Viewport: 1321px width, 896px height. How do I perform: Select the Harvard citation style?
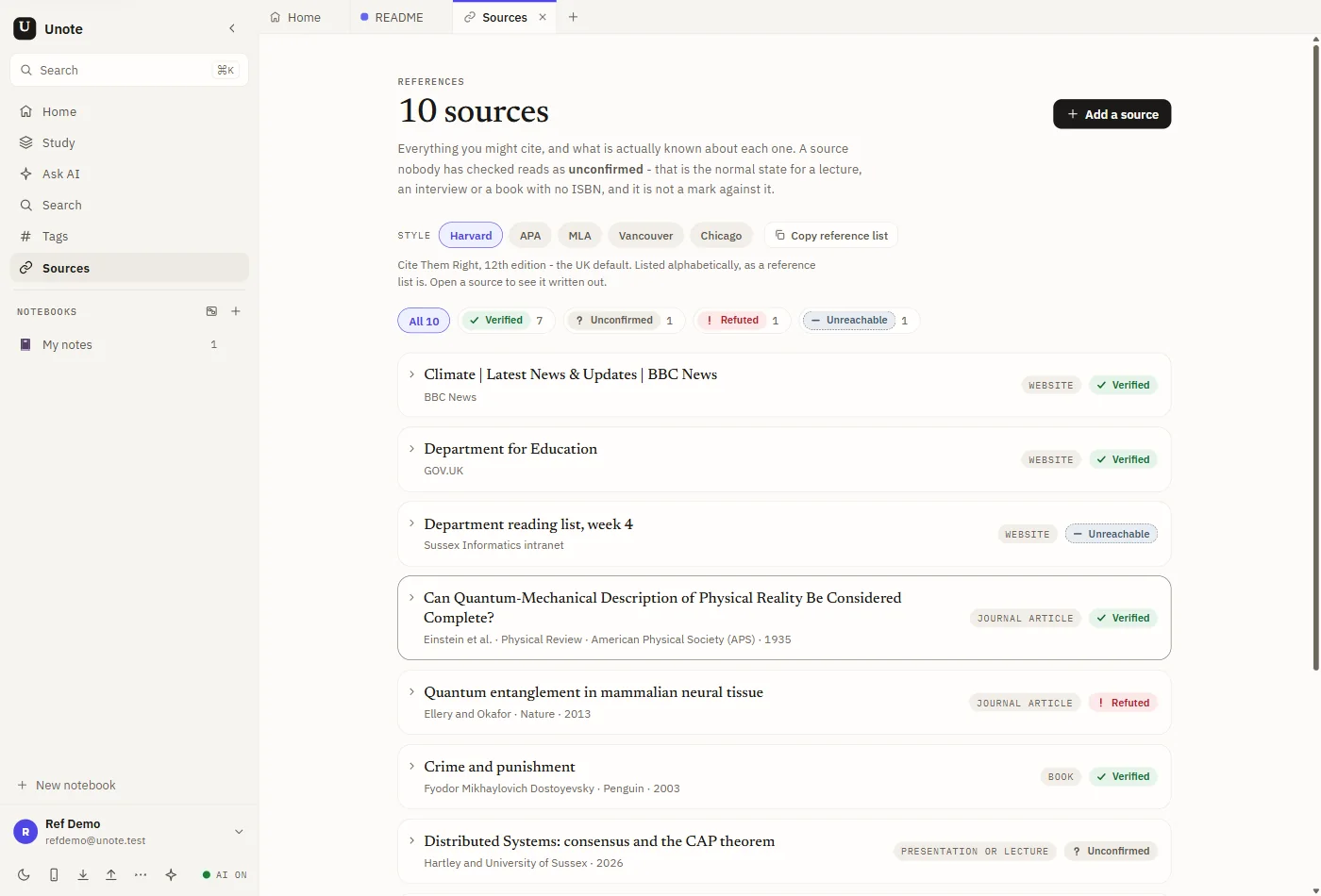471,236
